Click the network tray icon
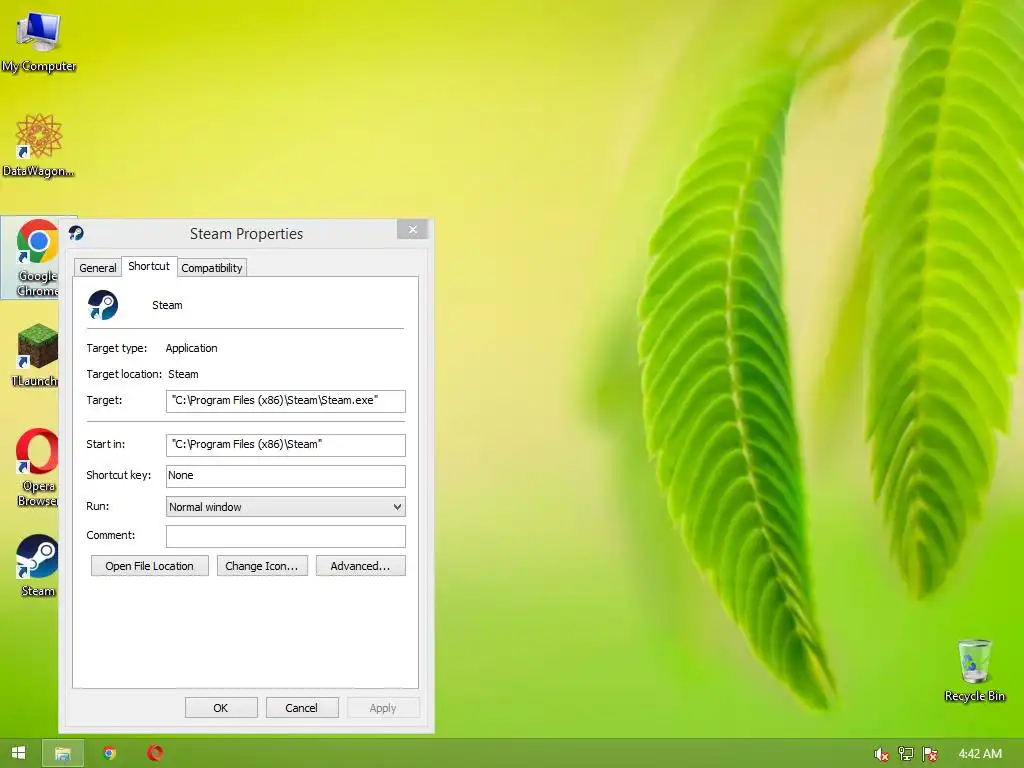The image size is (1024, 768). click(906, 754)
